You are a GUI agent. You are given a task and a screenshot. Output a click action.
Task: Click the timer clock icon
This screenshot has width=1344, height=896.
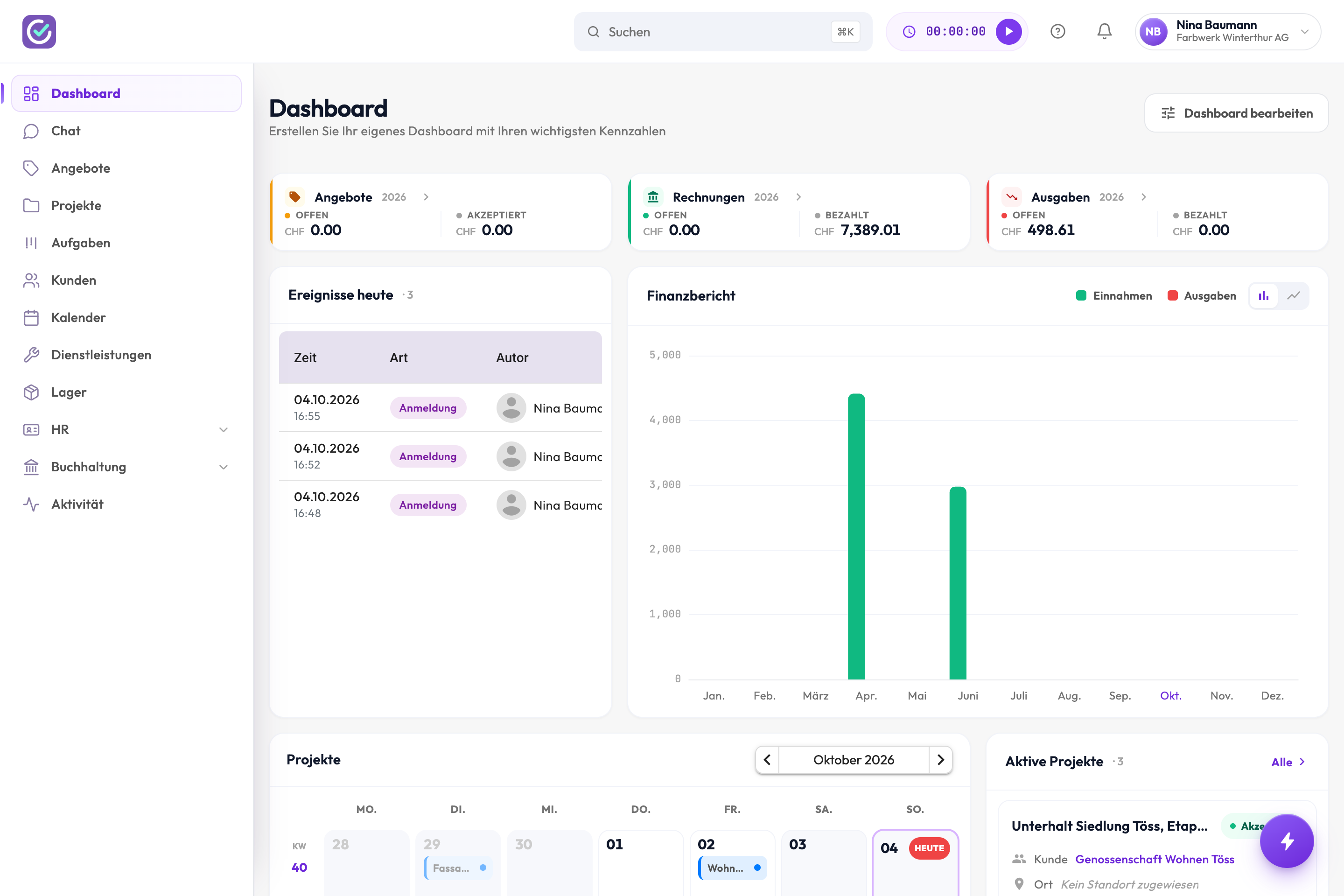(x=909, y=31)
